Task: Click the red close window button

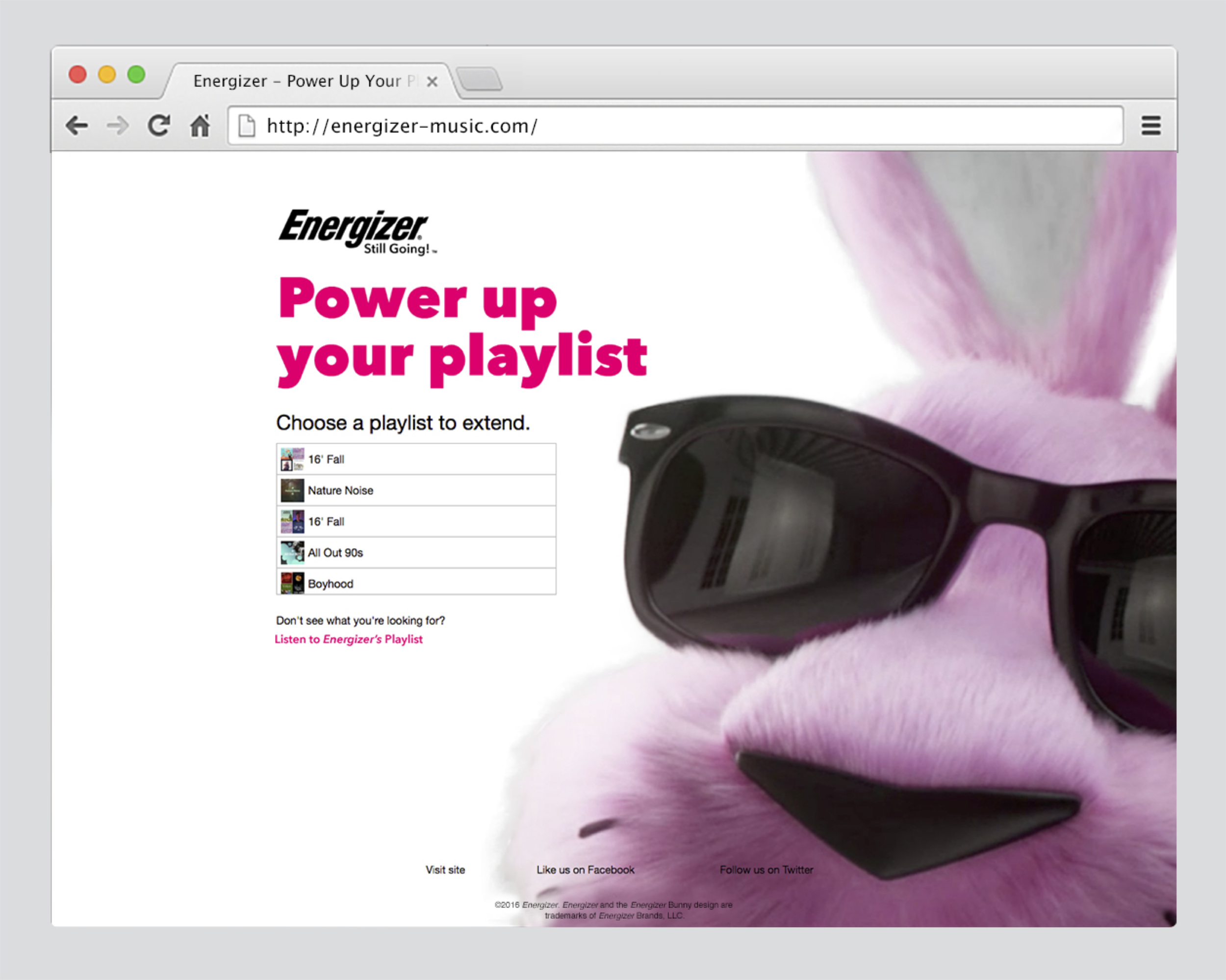Action: 78,75
